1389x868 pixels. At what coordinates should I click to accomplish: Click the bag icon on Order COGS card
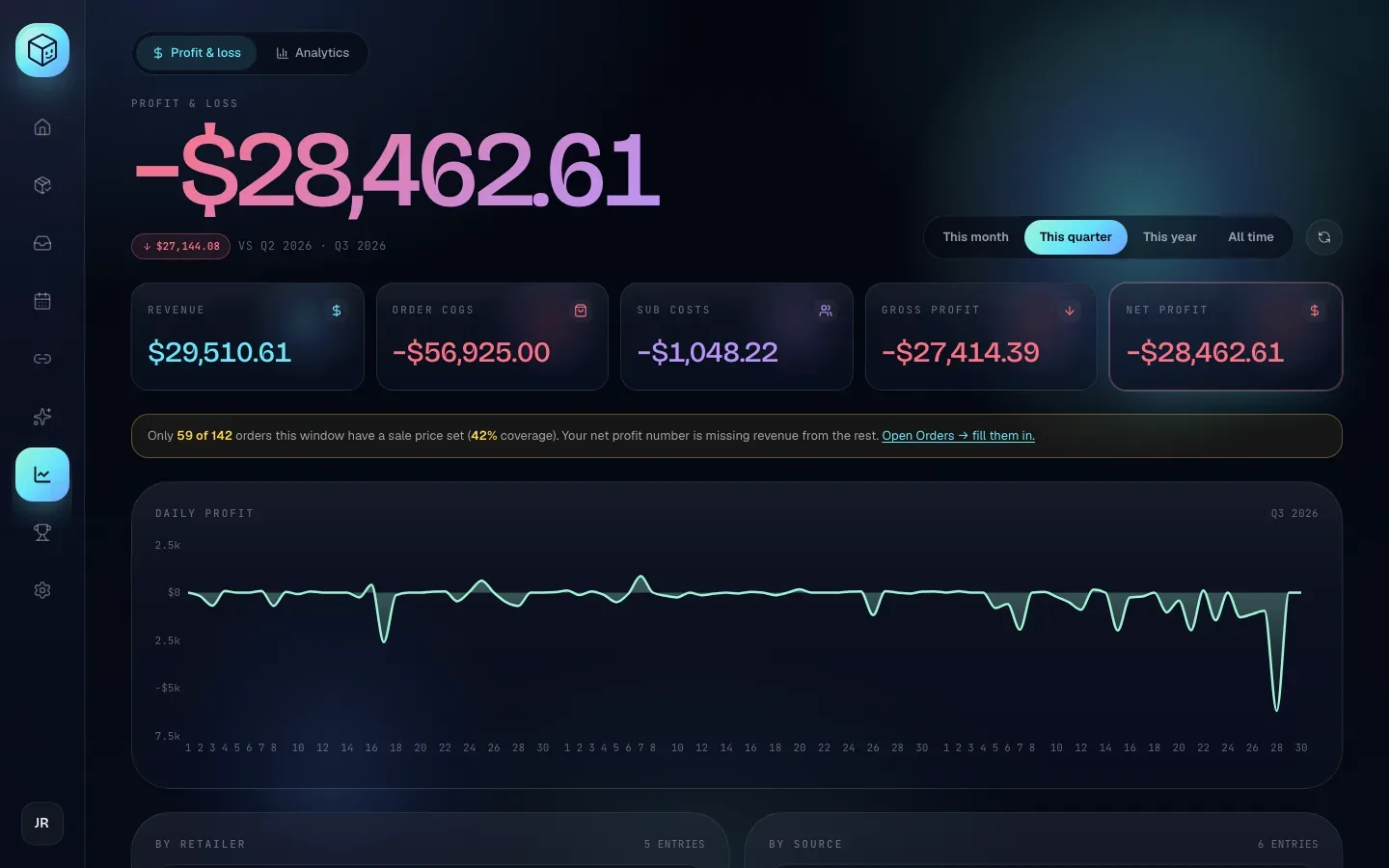581,311
